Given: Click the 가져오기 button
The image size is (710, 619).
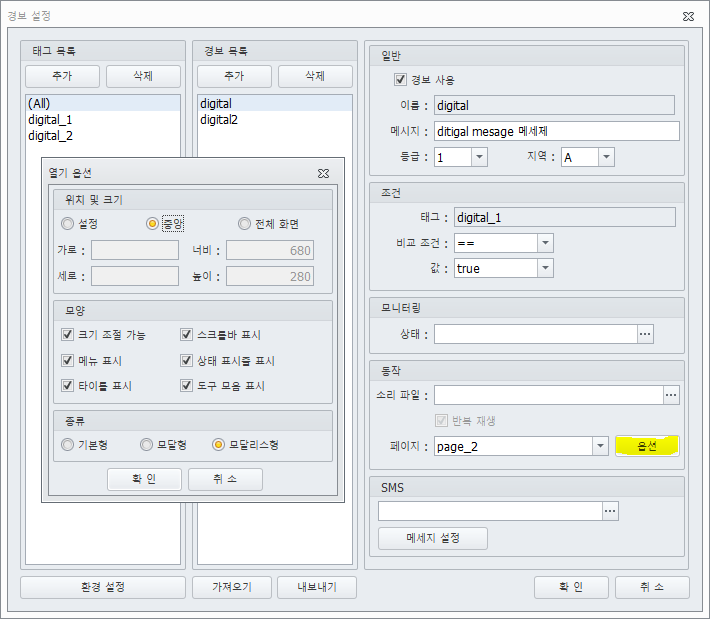Looking at the screenshot, I should tap(232, 587).
